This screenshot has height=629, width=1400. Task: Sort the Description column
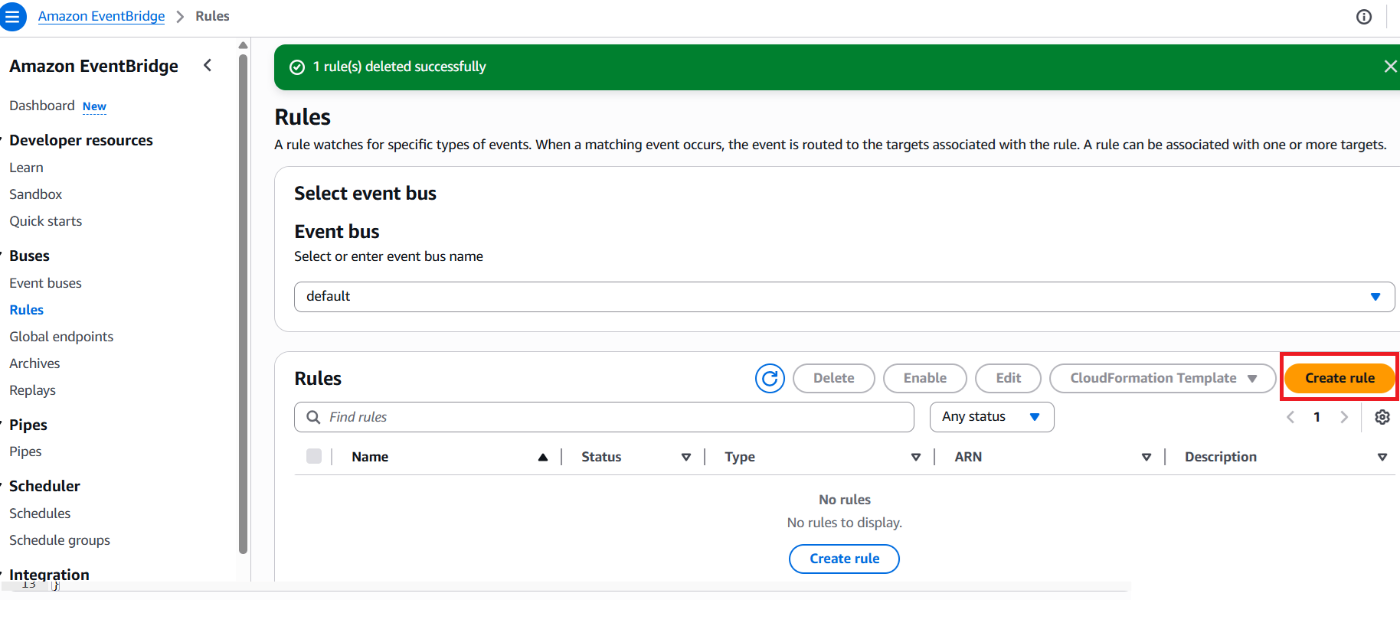click(1382, 457)
